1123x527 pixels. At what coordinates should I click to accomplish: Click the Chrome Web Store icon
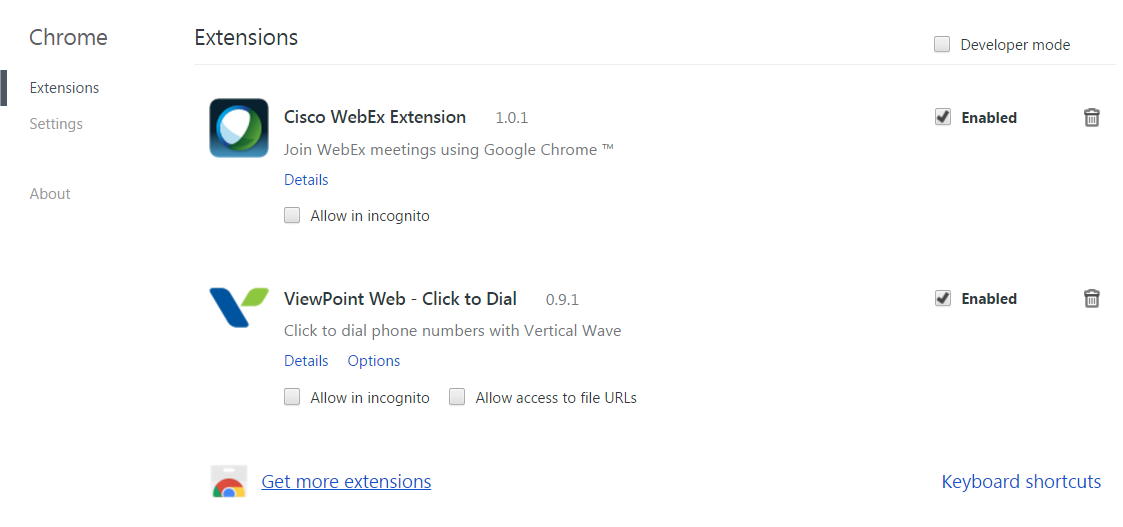[x=229, y=482]
